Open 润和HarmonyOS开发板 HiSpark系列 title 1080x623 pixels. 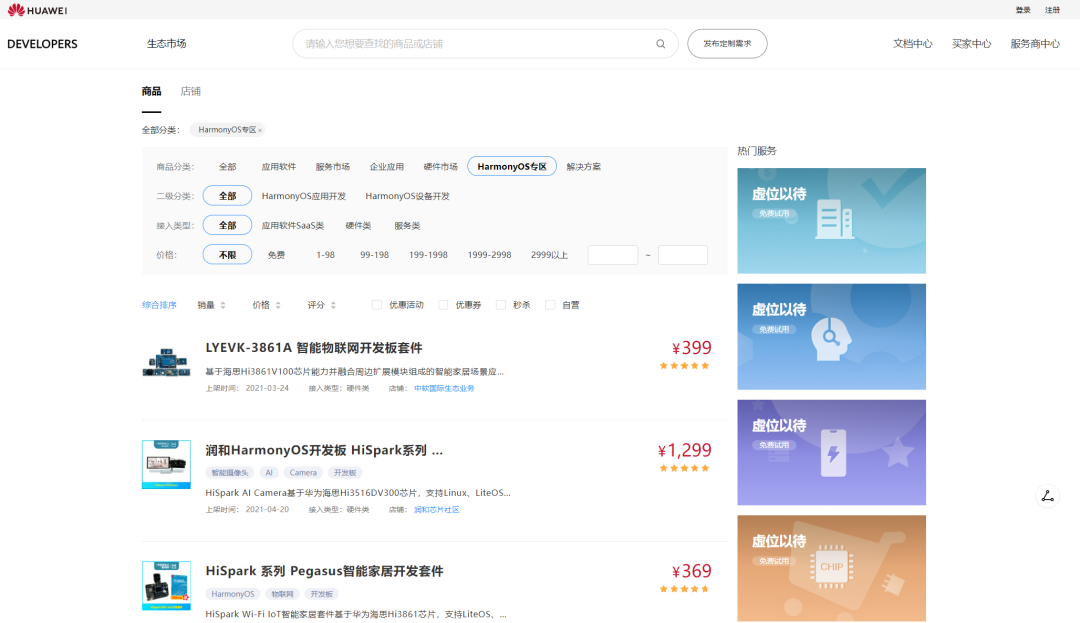click(x=324, y=450)
